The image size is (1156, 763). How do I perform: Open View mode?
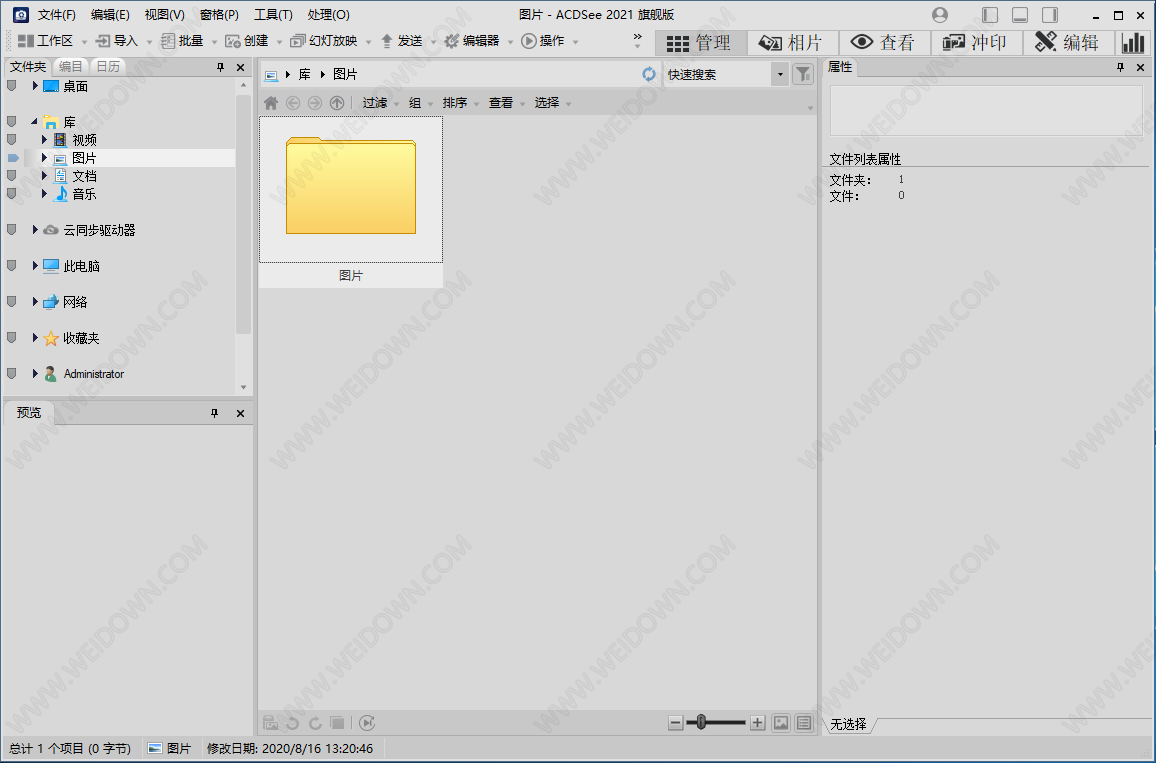pos(883,43)
